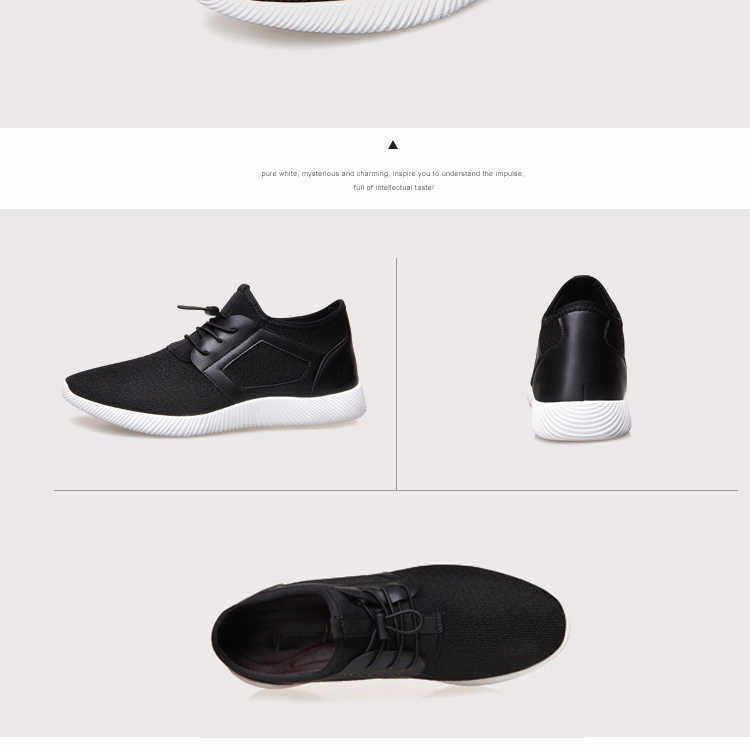Click the "pure white, mysterious and charming" caption line
Screen dimensions: 750x746
pyautogui.click(x=392, y=174)
